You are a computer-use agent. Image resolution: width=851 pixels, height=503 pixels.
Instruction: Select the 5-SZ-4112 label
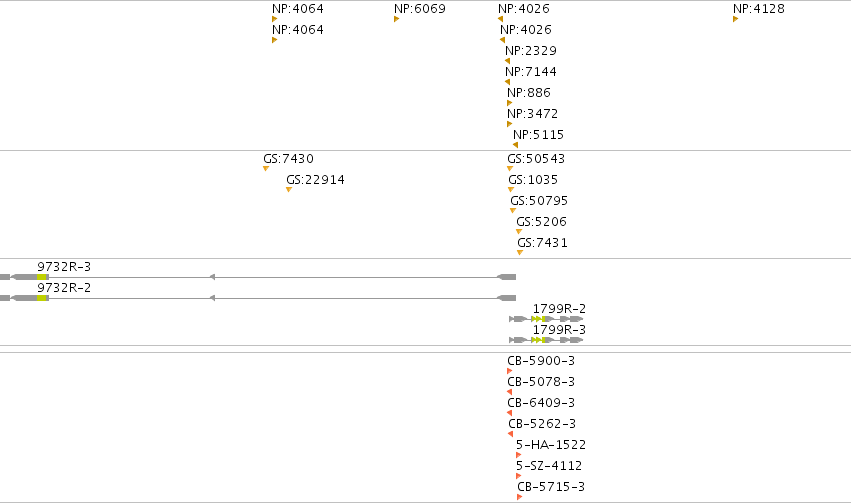coord(549,466)
